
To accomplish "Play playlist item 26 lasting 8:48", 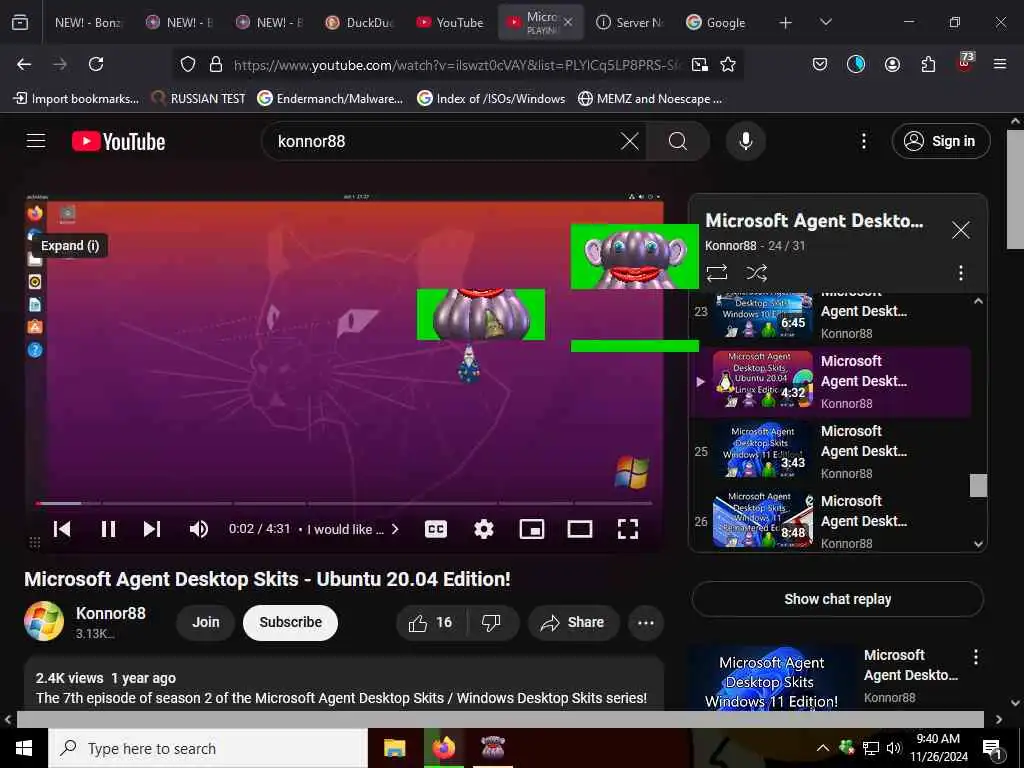I will (831, 521).
